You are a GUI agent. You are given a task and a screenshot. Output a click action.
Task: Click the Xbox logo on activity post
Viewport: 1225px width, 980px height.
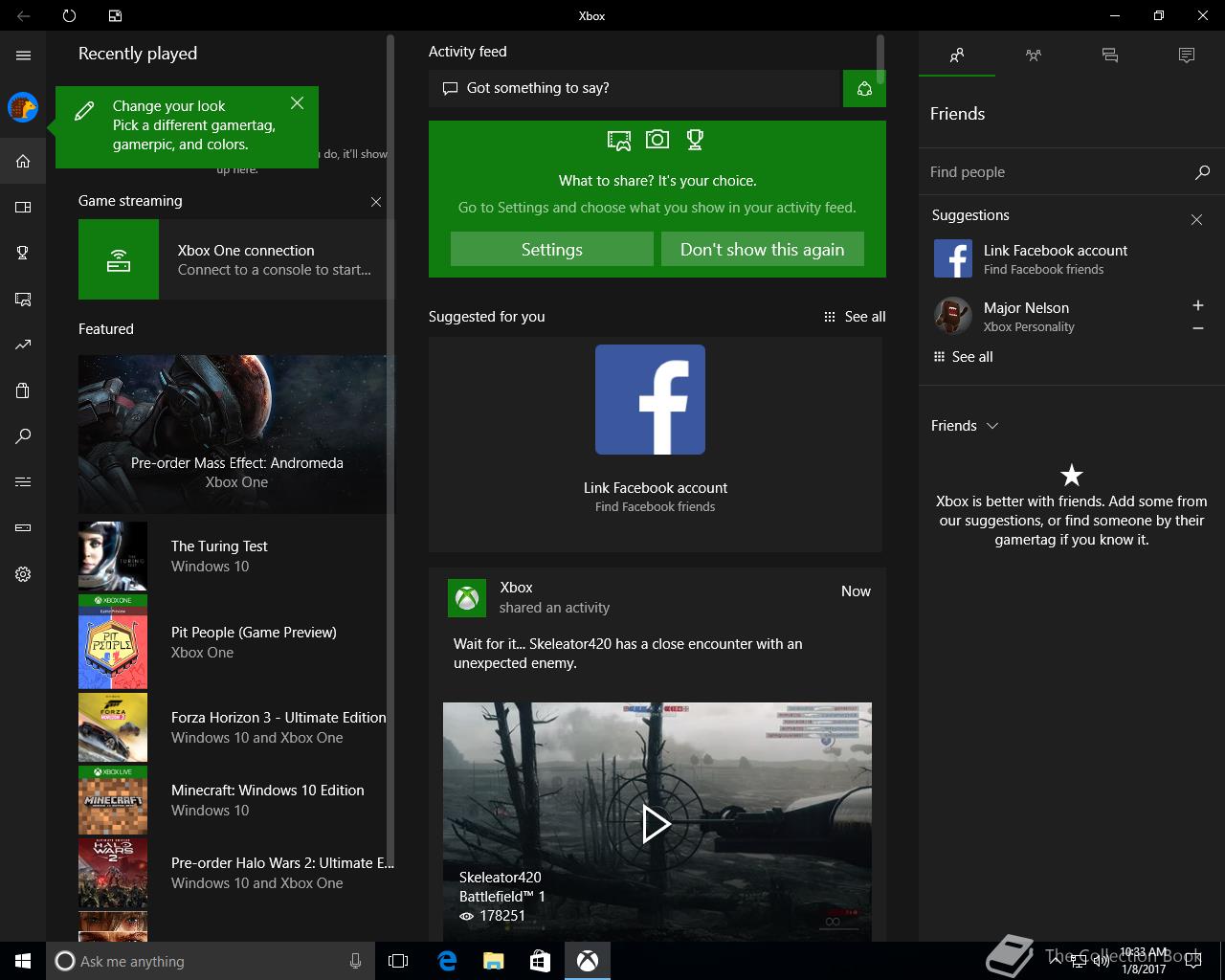pyautogui.click(x=467, y=597)
